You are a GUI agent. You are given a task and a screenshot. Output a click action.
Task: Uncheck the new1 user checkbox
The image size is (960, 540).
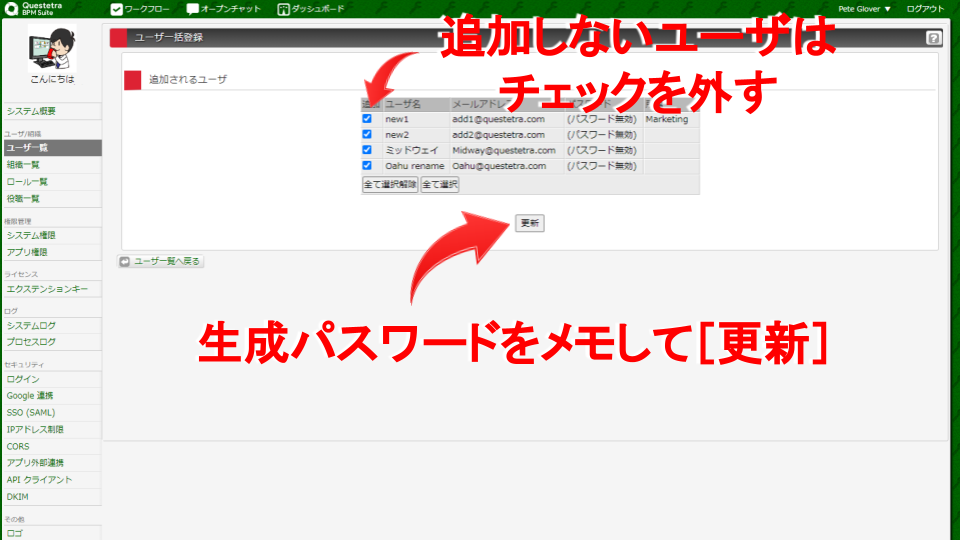click(x=367, y=119)
